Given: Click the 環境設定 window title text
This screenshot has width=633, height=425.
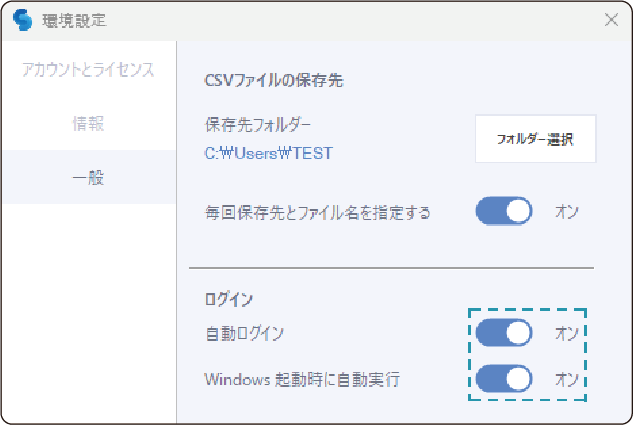Looking at the screenshot, I should 75,20.
